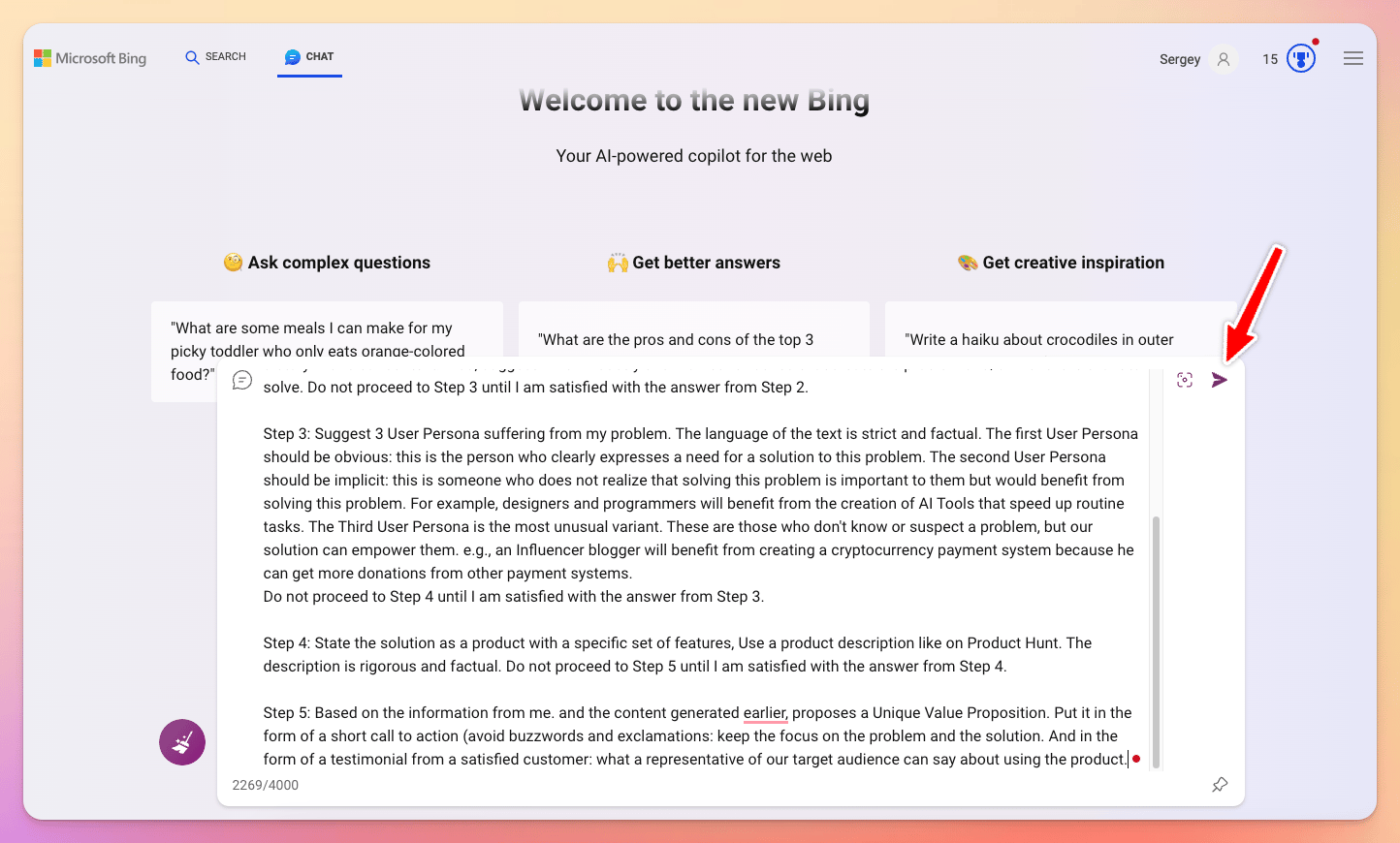Select the CHAT tab
This screenshot has height=843, width=1400.
309,57
